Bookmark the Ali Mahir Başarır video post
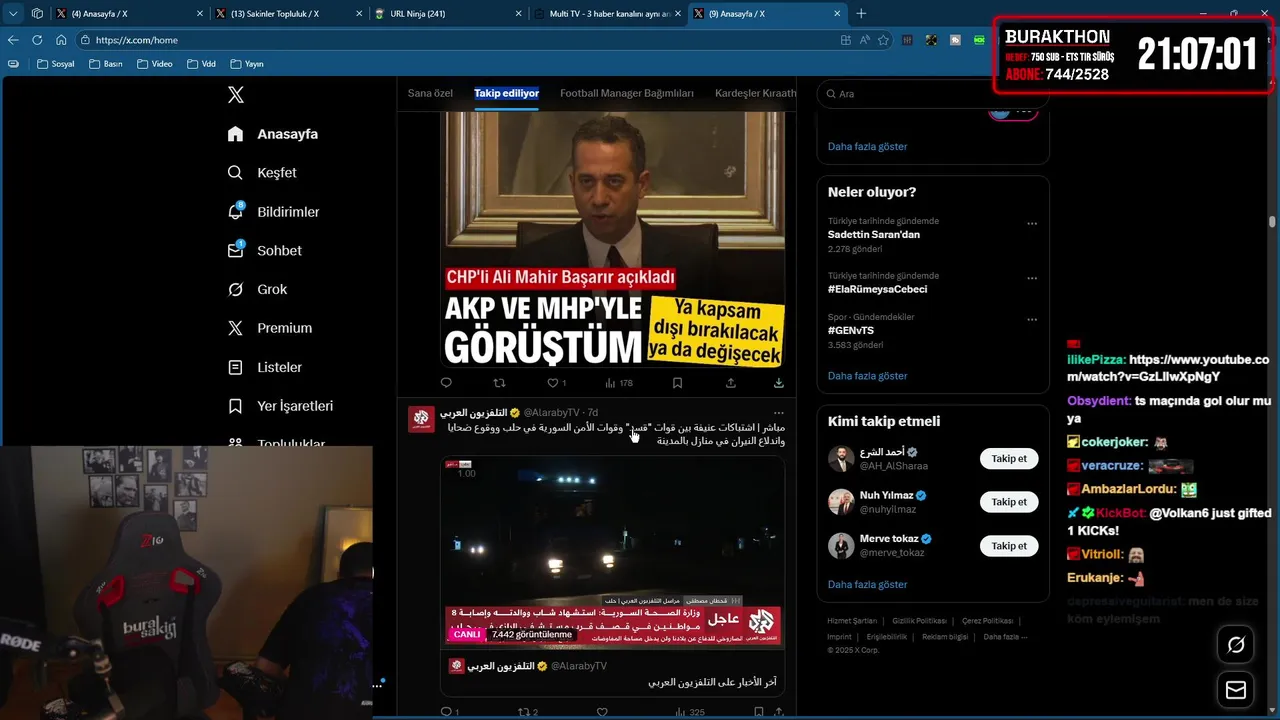Image resolution: width=1280 pixels, height=720 pixels. point(677,383)
